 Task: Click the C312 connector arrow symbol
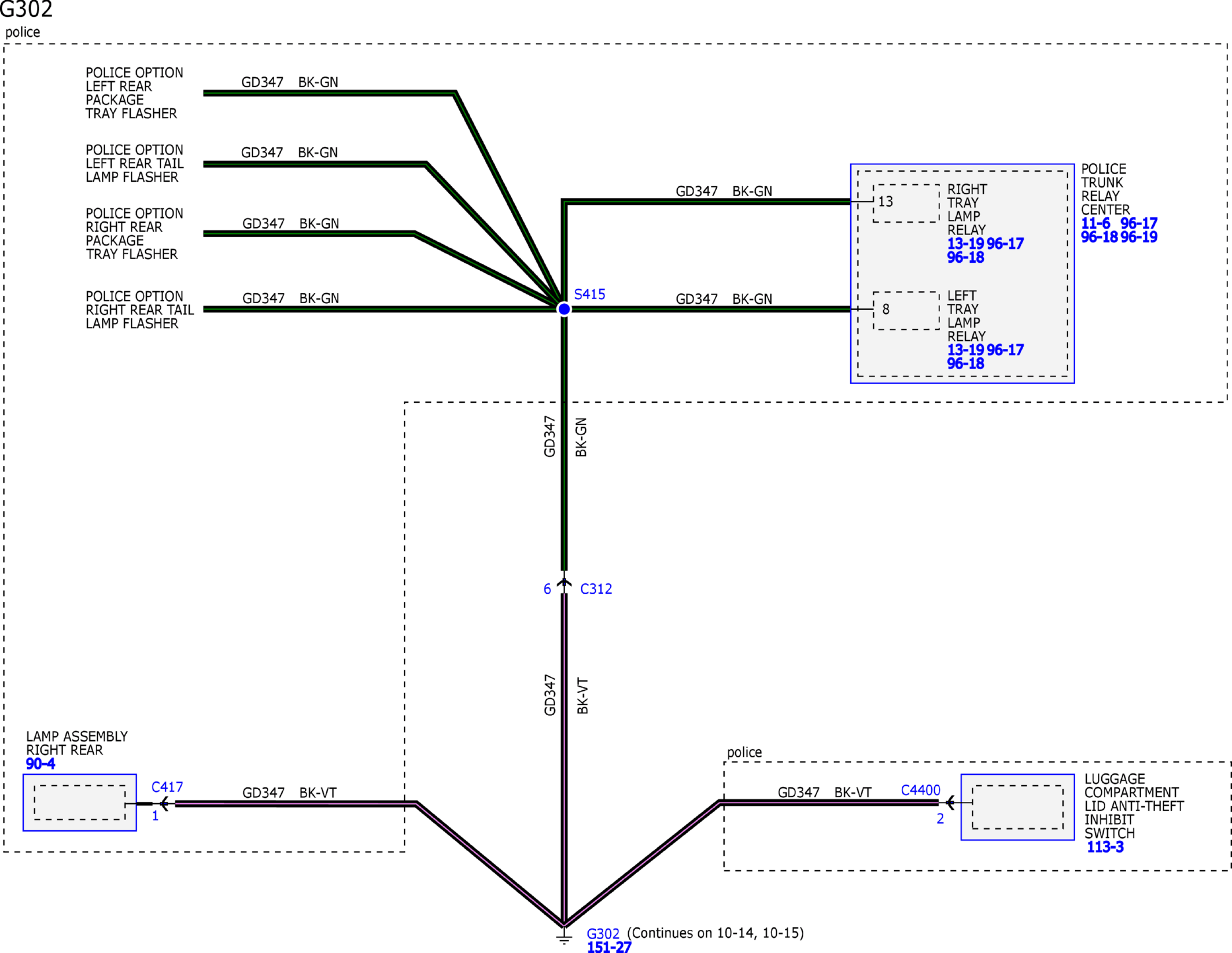pyautogui.click(x=564, y=583)
